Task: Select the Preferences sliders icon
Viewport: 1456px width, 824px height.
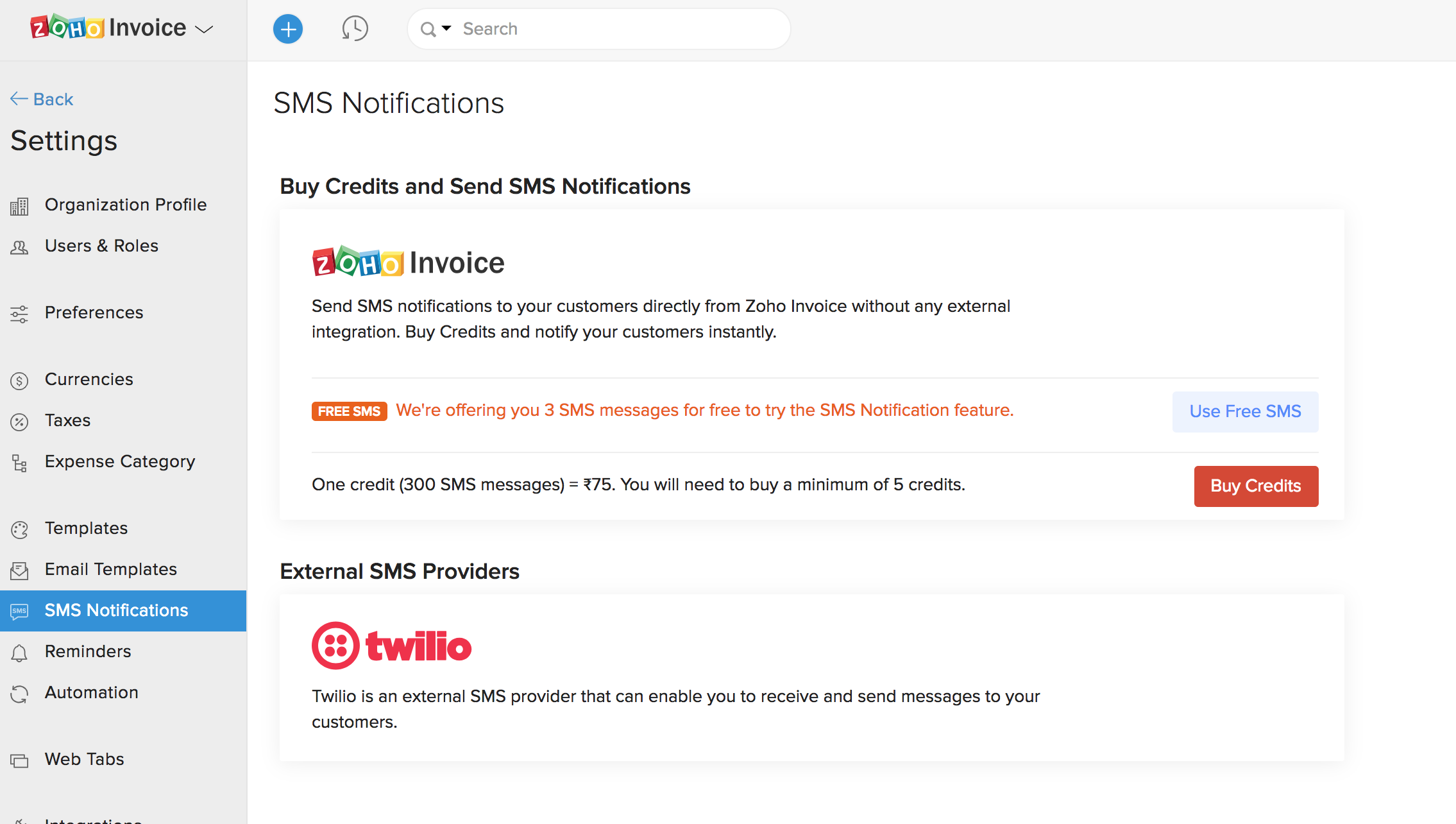Action: pos(19,314)
